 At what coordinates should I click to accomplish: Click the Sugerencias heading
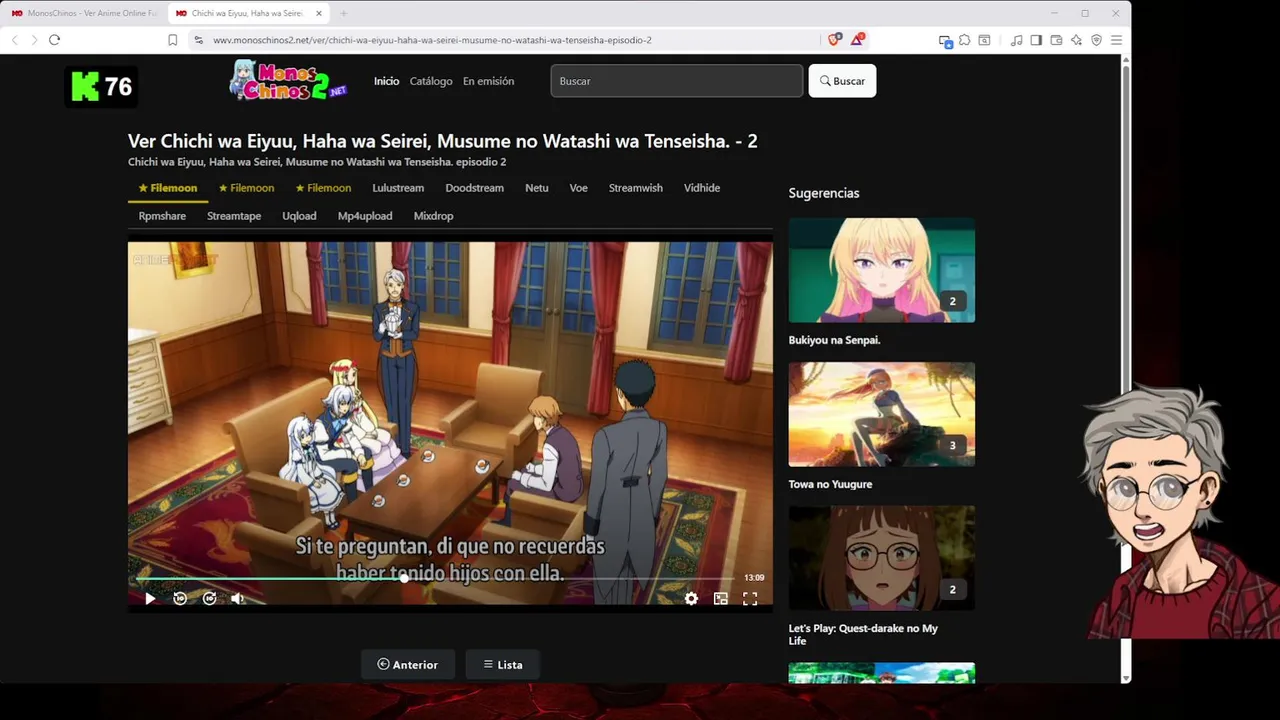824,193
